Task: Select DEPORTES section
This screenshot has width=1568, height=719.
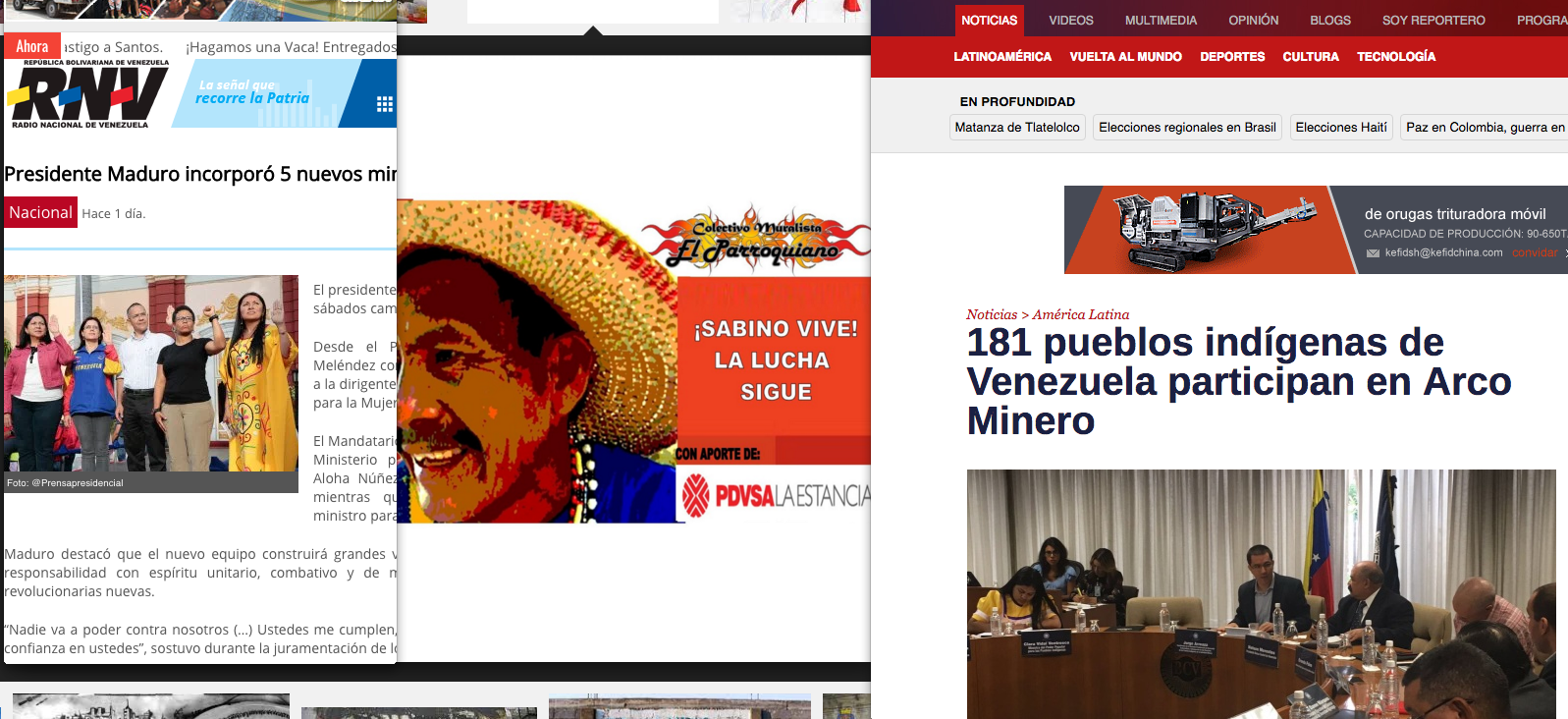Action: click(x=1232, y=57)
